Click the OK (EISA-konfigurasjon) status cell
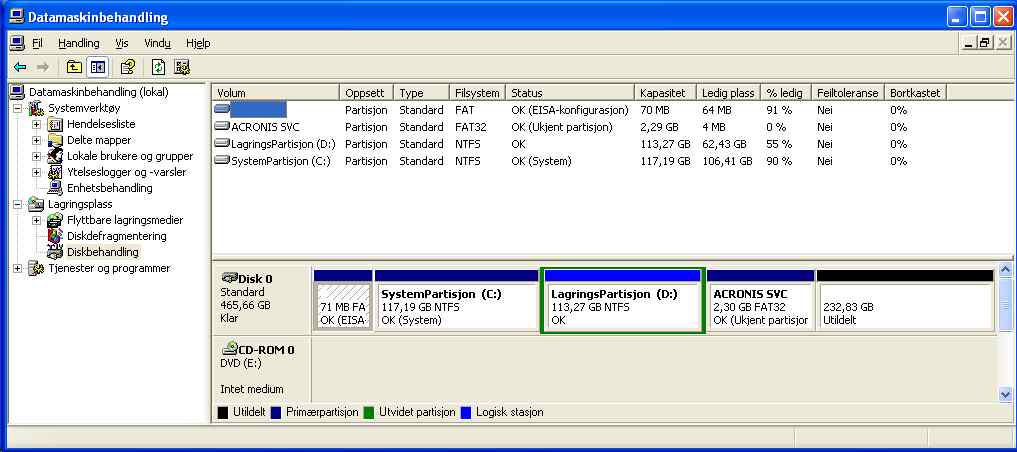Screen dimensions: 1017x452 [x=570, y=110]
